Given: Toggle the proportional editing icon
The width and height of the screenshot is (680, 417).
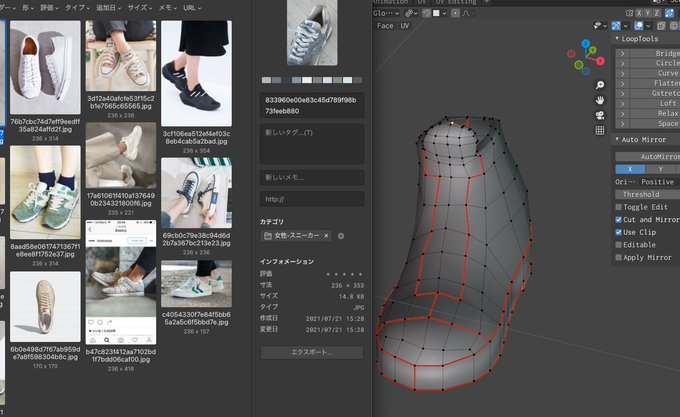Looking at the screenshot, I should pos(455,13).
